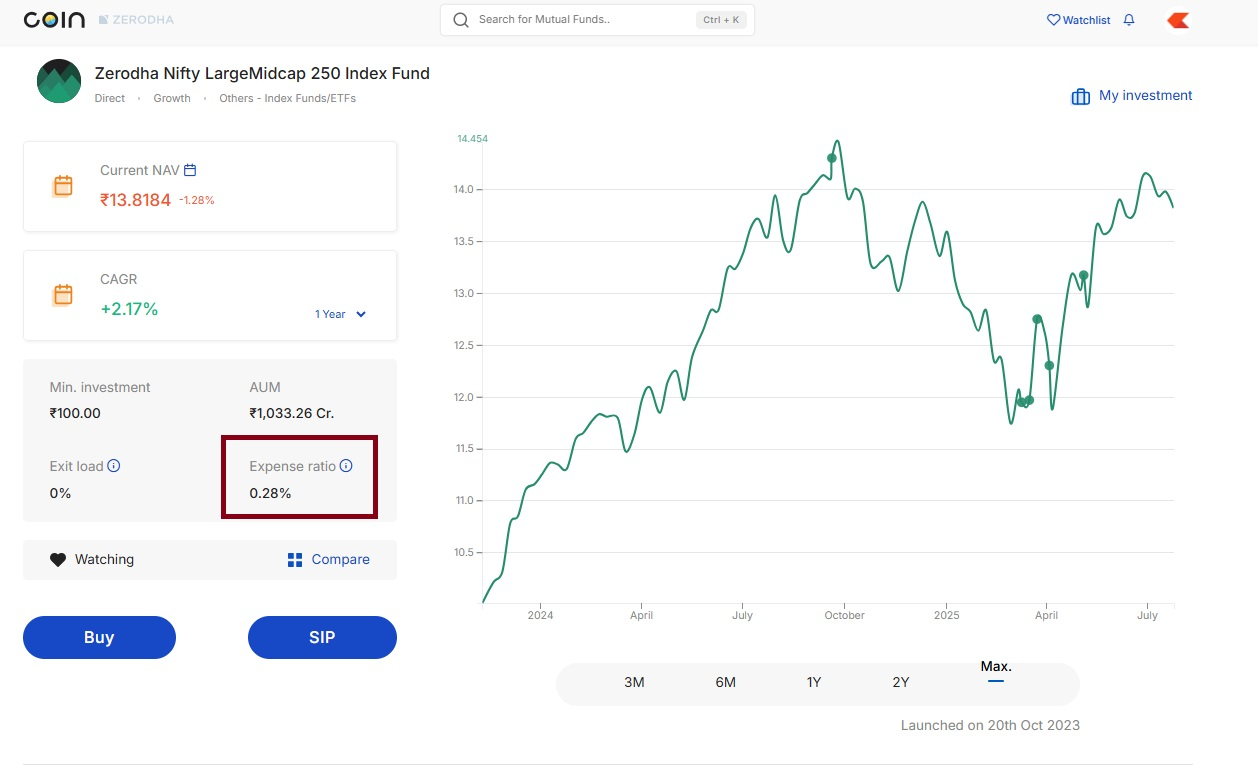Click the fund's green mountain logo
The image size is (1258, 765).
(59, 81)
